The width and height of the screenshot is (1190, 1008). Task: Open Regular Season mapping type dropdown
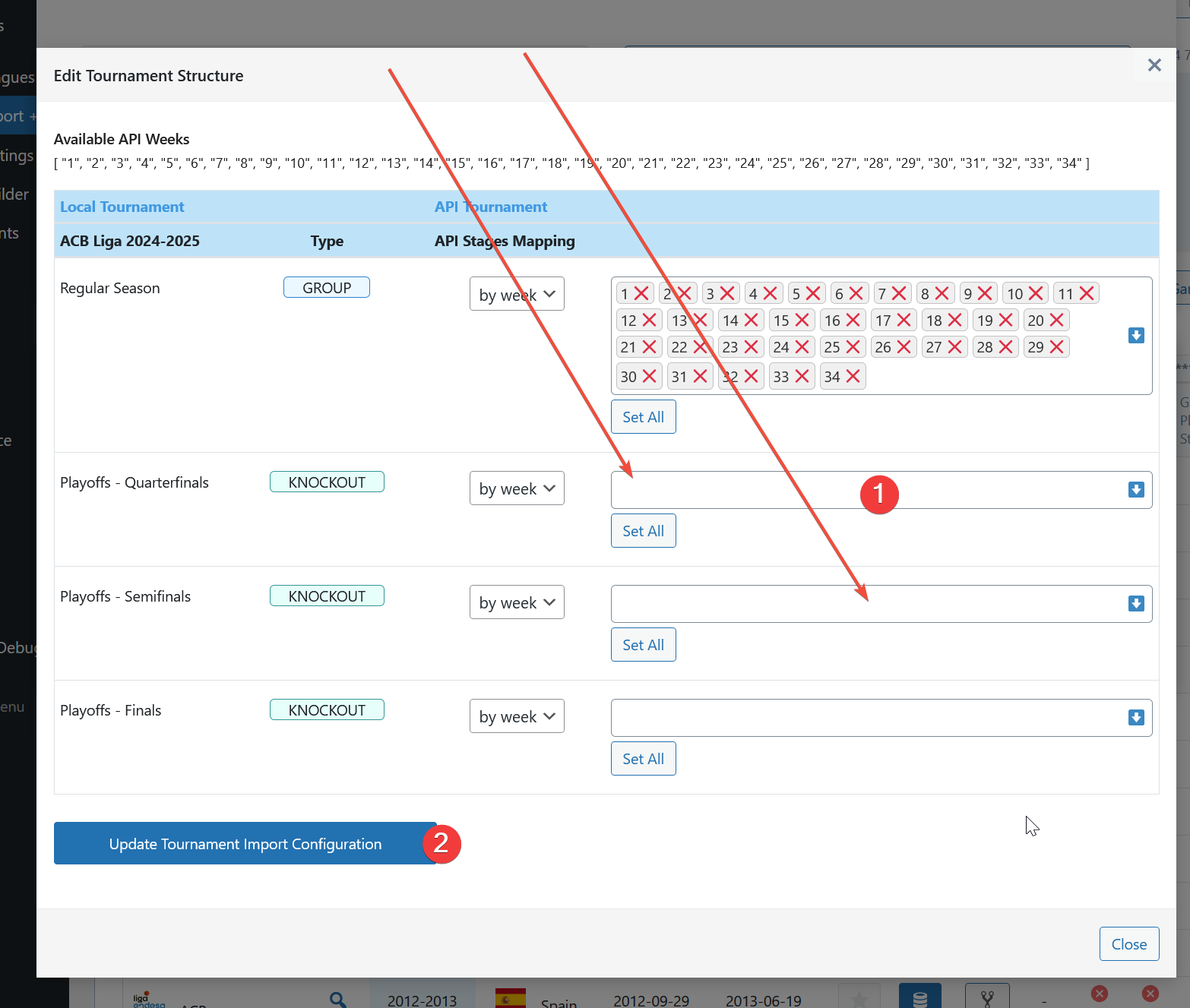[x=517, y=294]
